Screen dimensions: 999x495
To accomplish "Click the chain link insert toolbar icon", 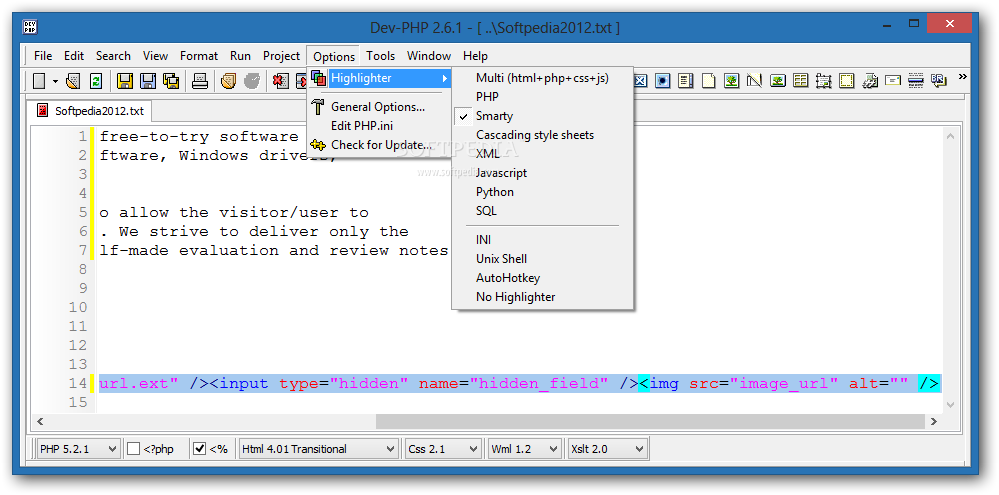I will [x=870, y=81].
